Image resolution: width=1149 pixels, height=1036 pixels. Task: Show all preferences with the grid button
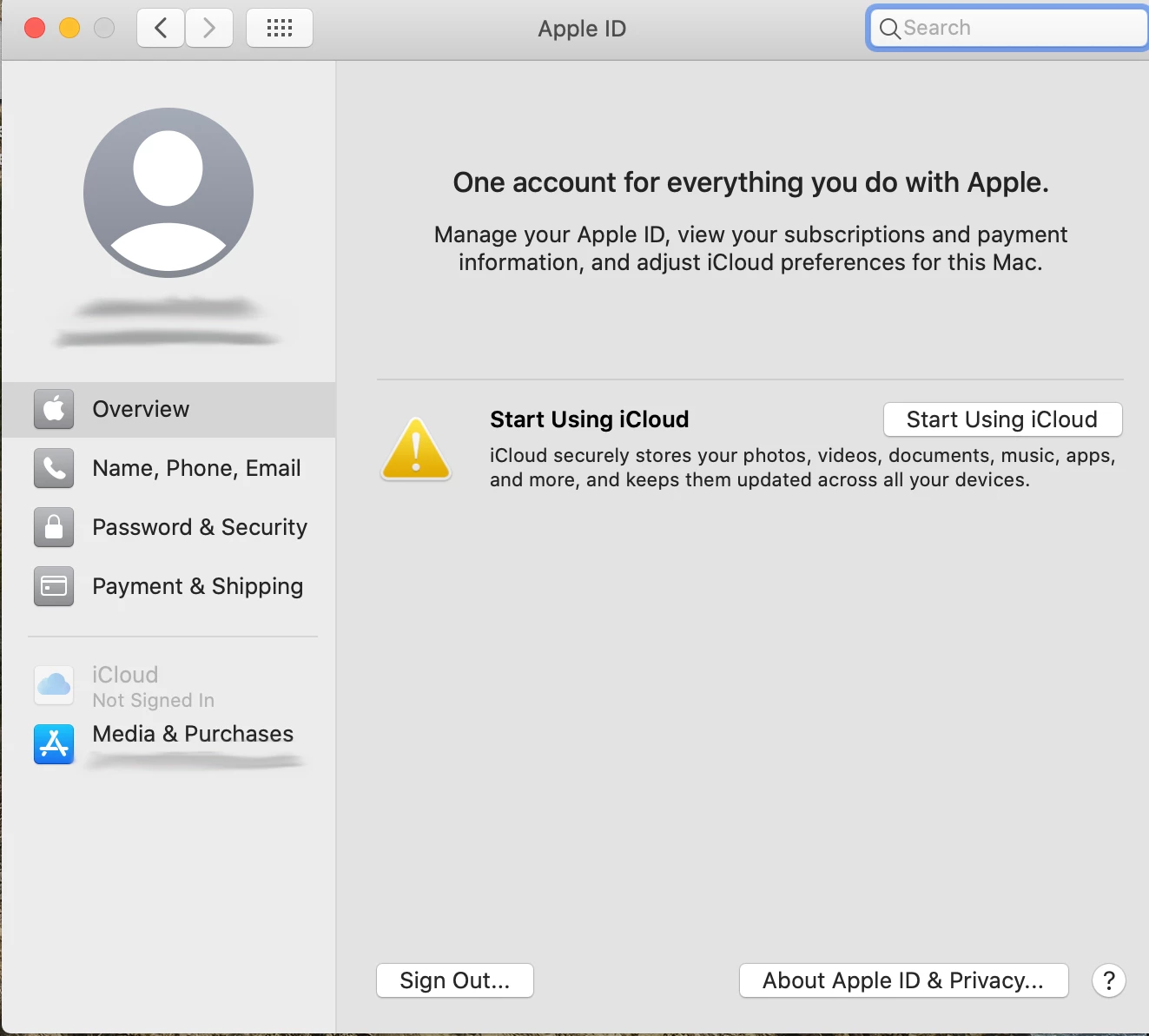click(x=280, y=28)
